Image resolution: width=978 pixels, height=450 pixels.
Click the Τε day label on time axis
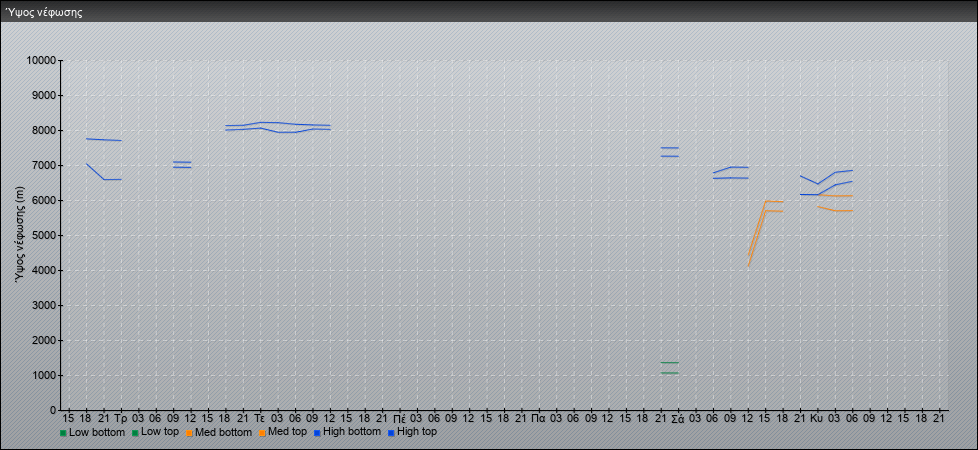pyautogui.click(x=261, y=419)
